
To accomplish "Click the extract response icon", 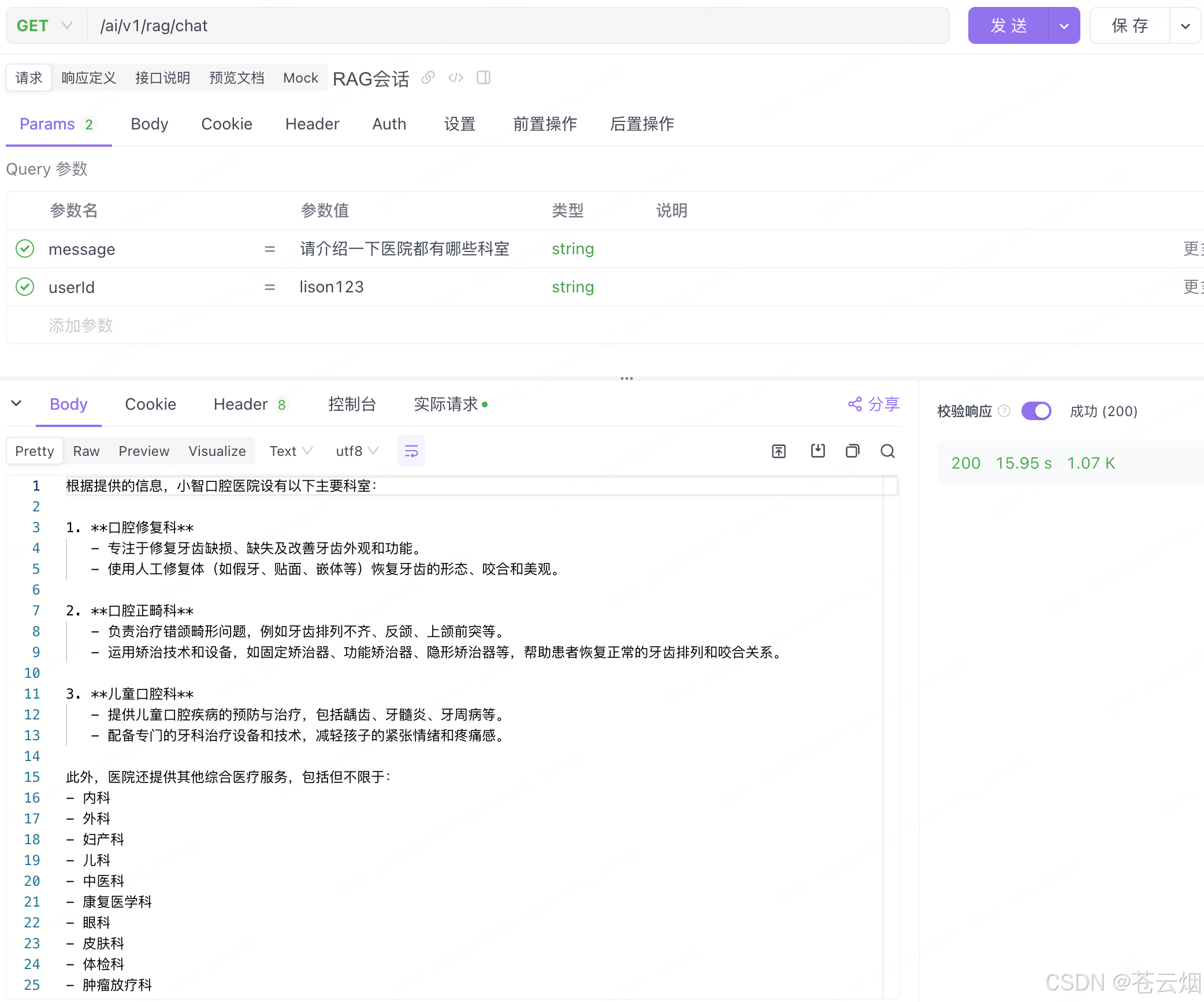I will pos(779,451).
